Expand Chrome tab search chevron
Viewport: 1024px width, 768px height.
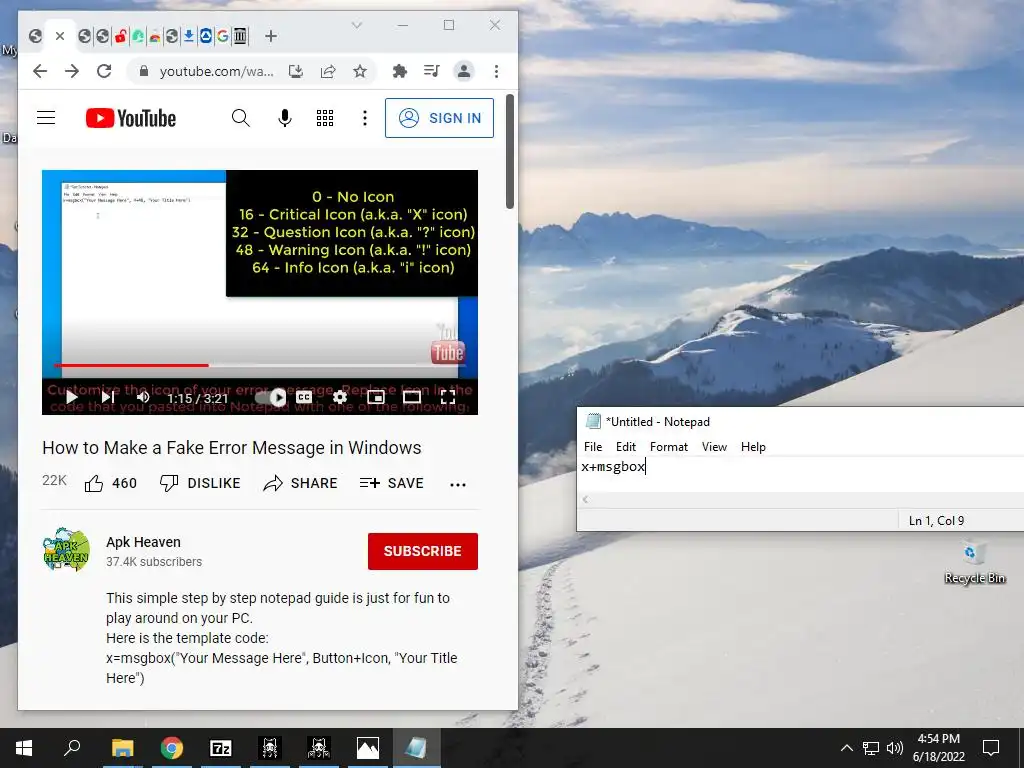point(357,25)
